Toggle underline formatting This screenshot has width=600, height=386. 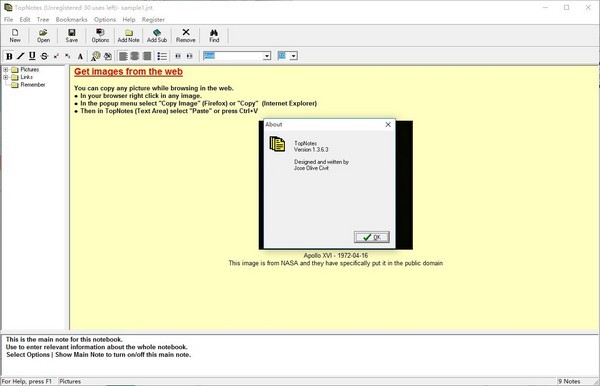(32, 56)
